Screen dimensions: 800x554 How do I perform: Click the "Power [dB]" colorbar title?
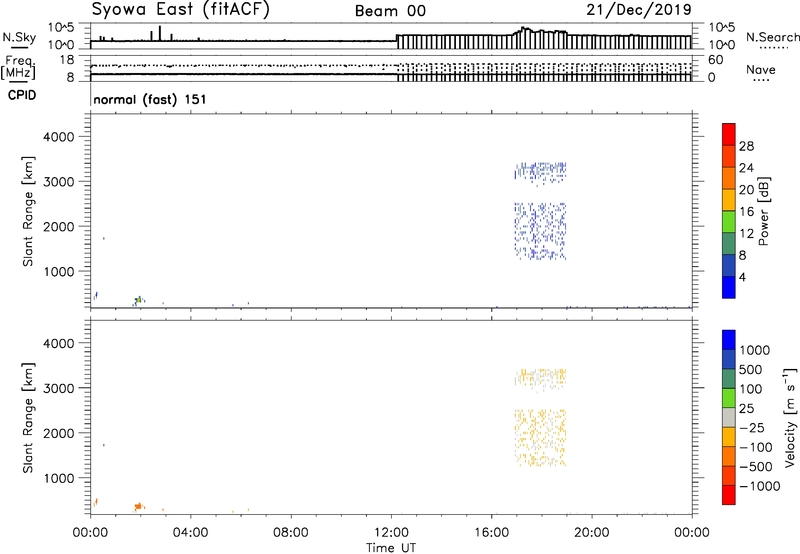point(764,212)
